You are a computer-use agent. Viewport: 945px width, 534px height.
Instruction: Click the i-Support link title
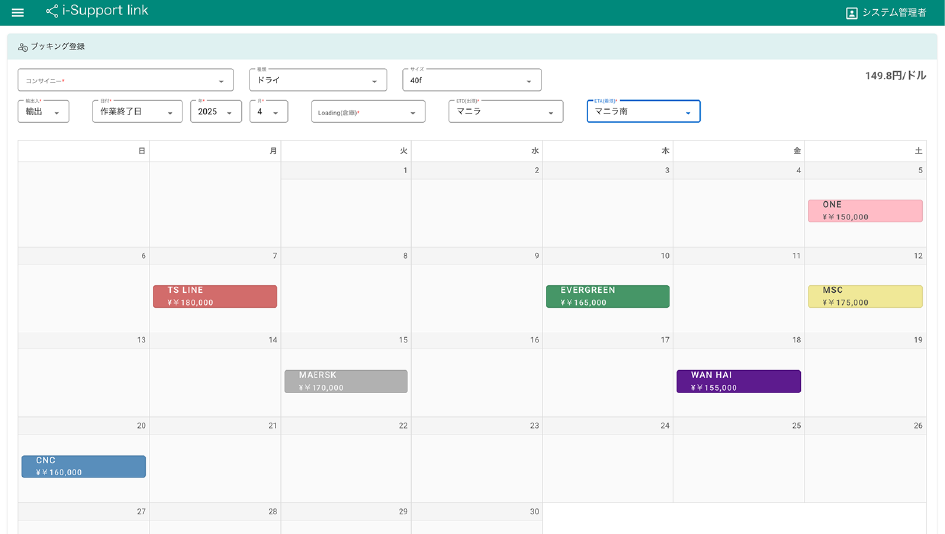tap(105, 10)
